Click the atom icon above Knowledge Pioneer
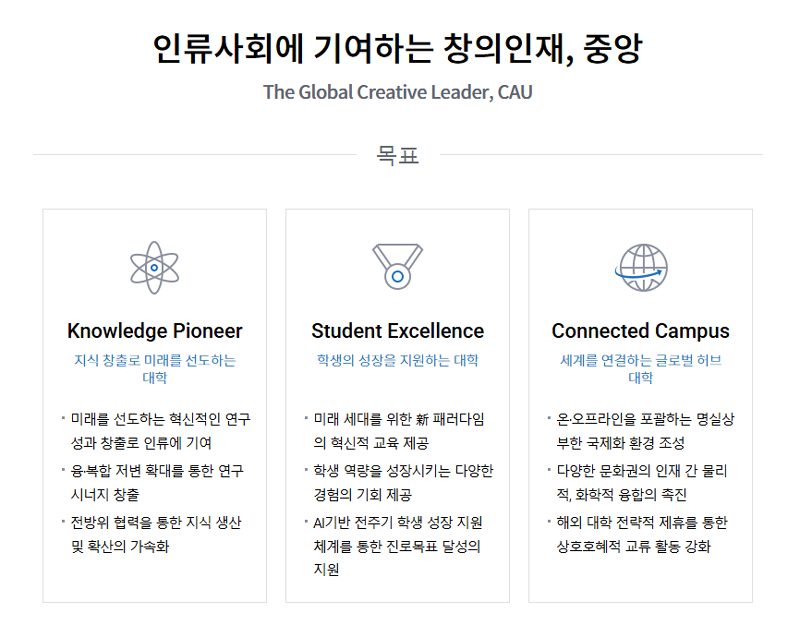Screen dimensions: 800x625 (154, 267)
